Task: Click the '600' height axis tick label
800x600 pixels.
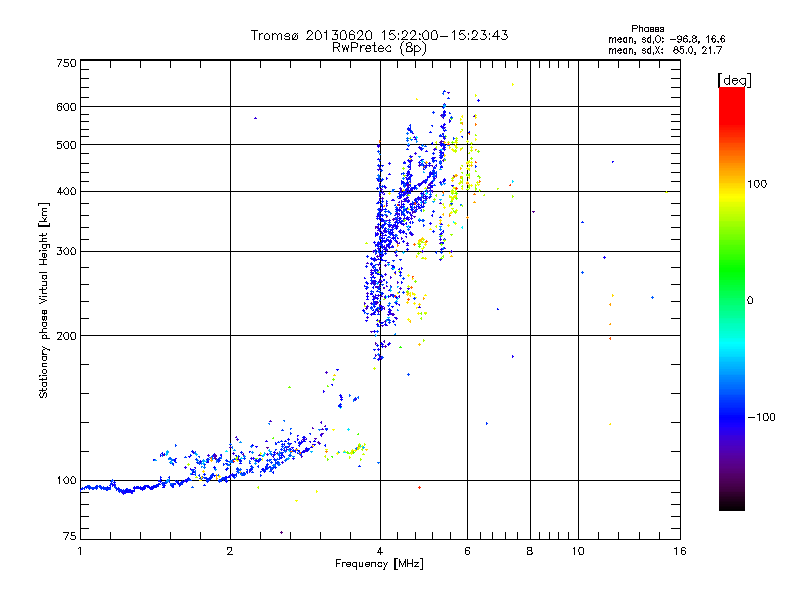Action: (x=66, y=107)
